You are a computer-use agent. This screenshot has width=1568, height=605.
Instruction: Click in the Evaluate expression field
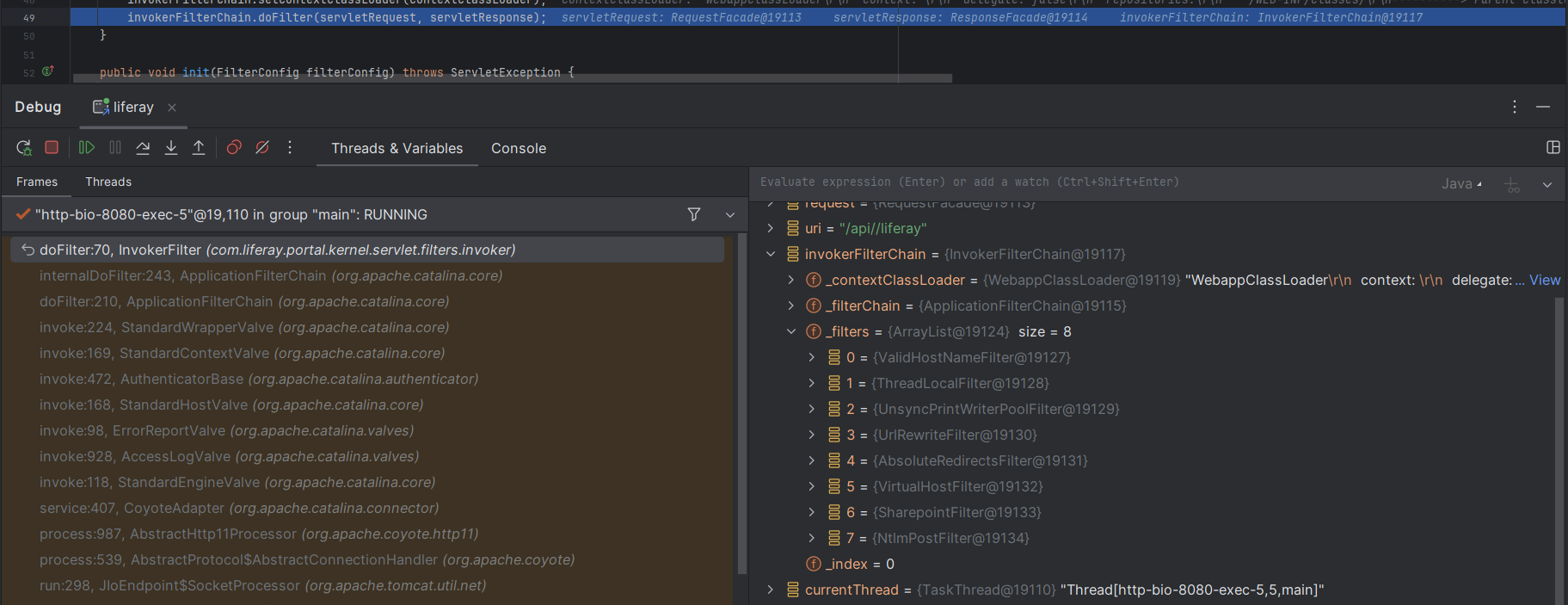(1032, 182)
